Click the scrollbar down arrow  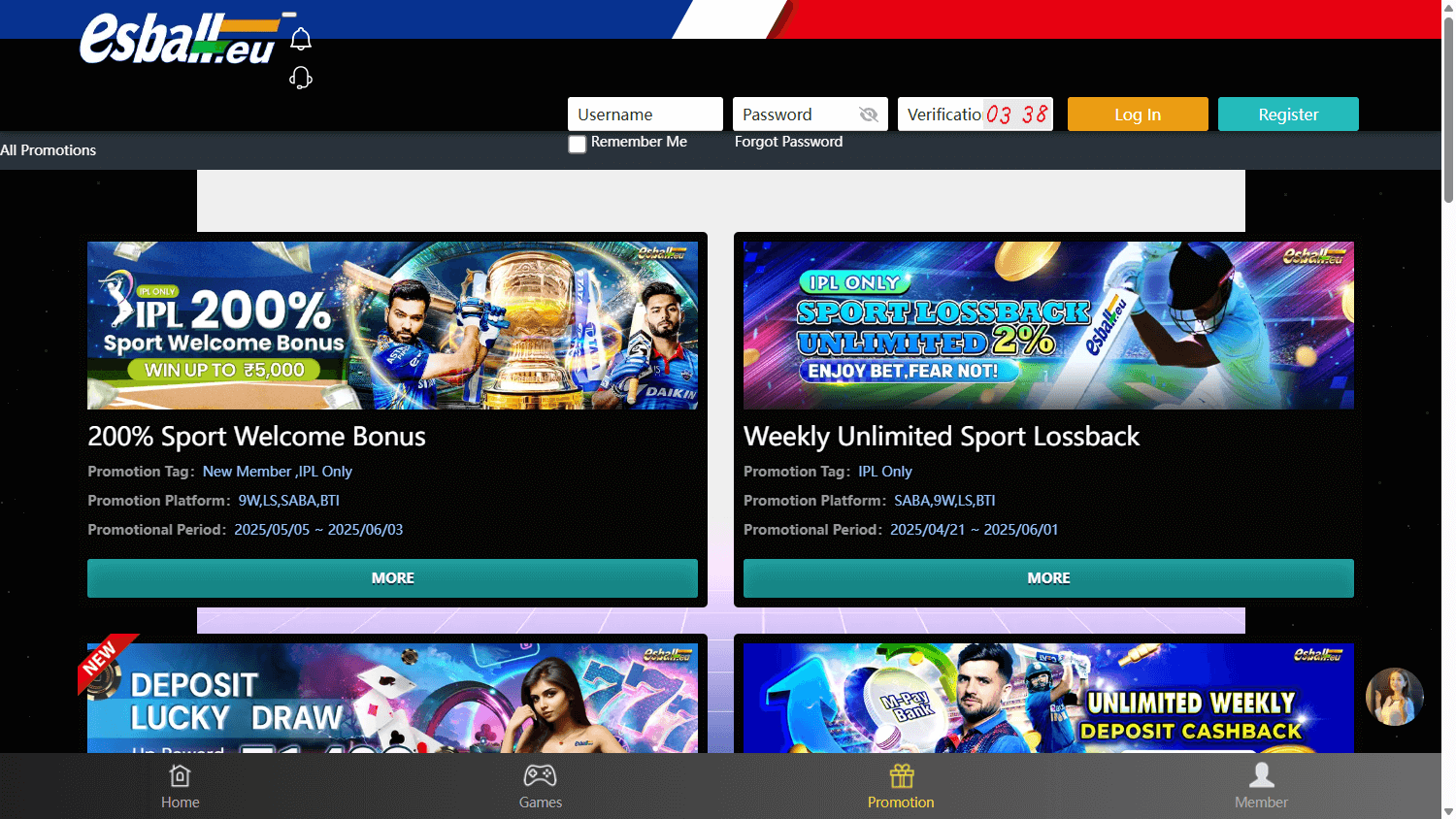tap(1449, 812)
